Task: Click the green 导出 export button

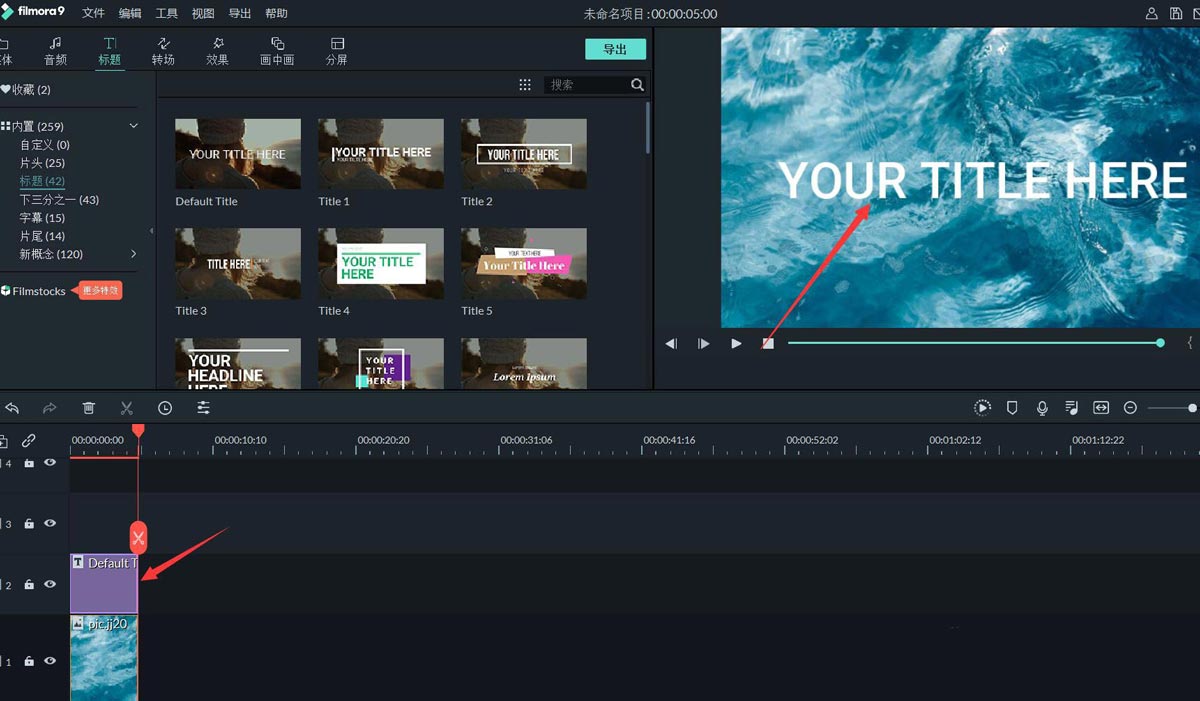Action: coord(615,49)
